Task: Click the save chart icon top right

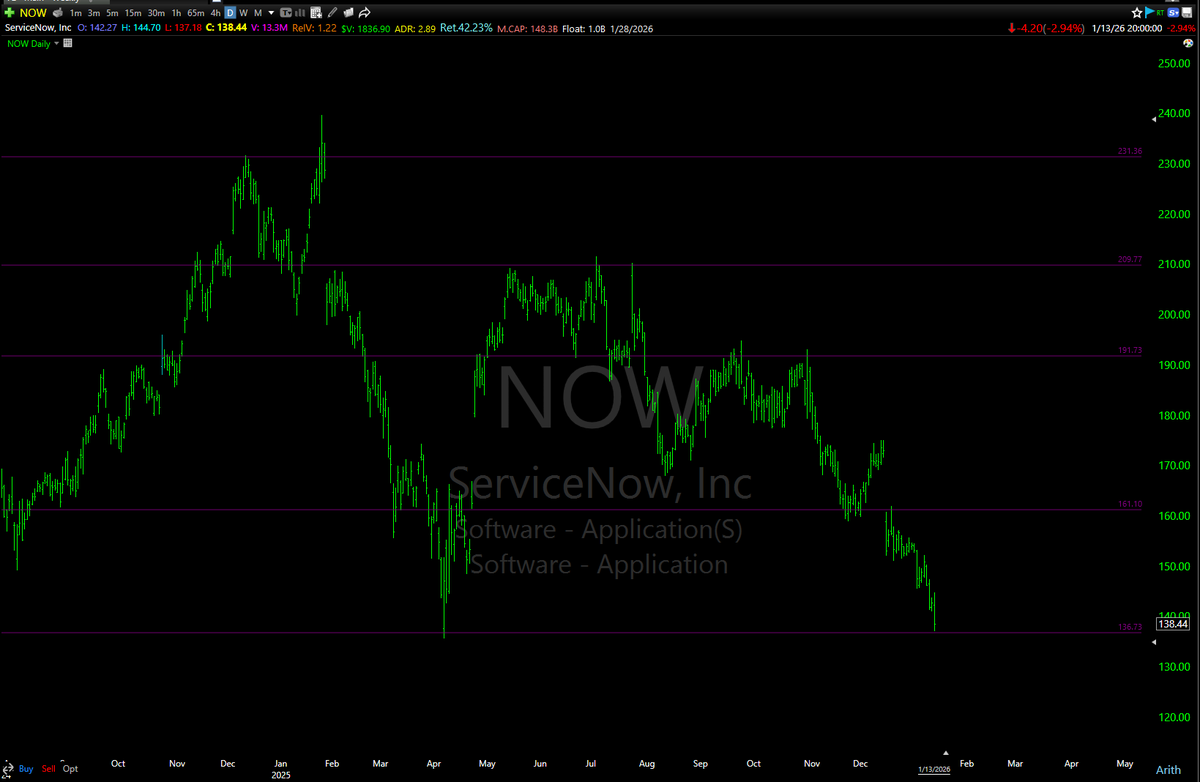Action: [1187, 13]
